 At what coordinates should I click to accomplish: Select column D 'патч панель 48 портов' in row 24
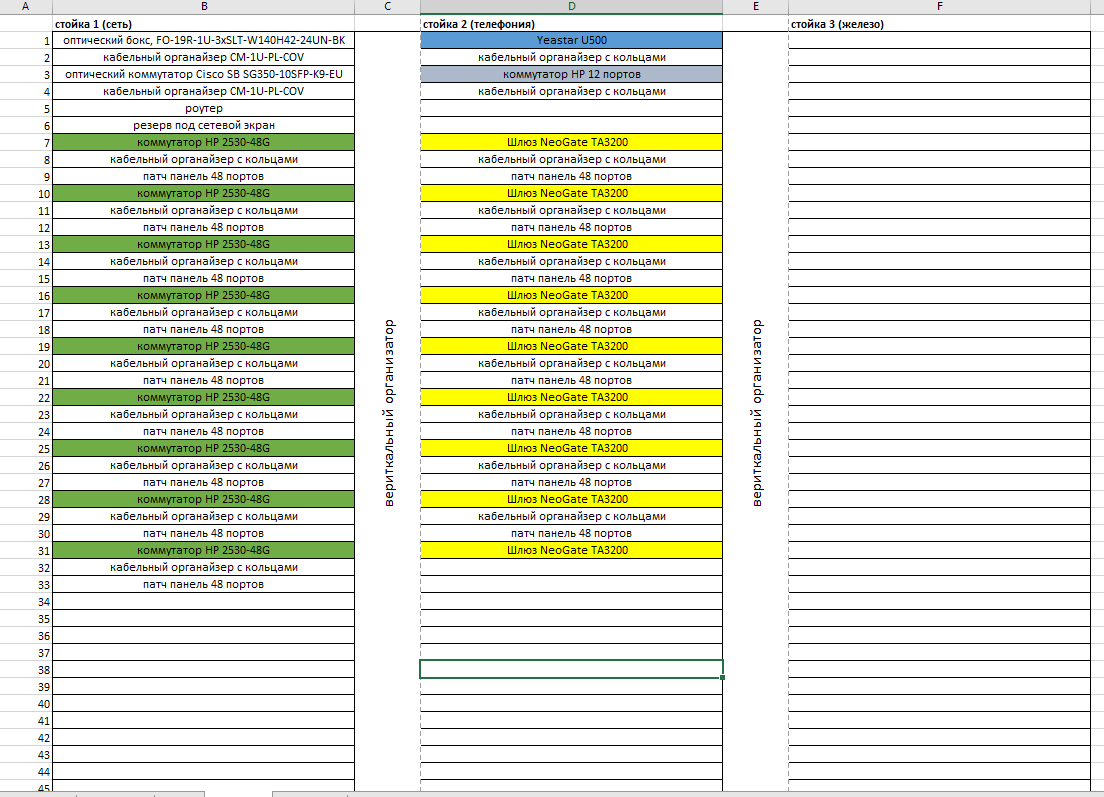571,432
